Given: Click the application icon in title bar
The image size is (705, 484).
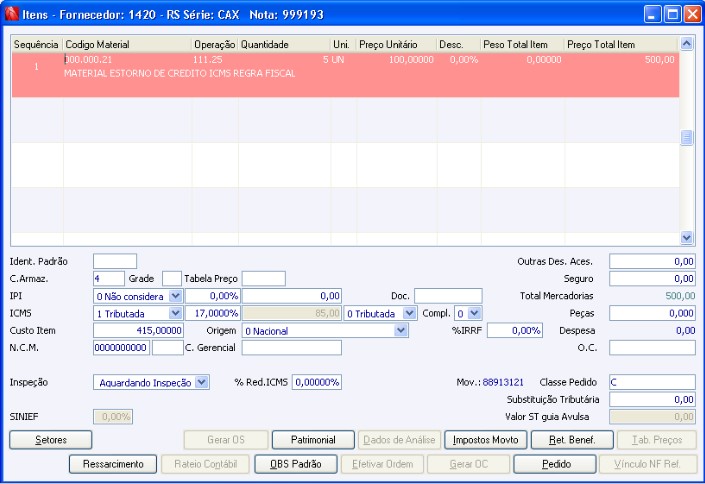Looking at the screenshot, I should tap(11, 14).
